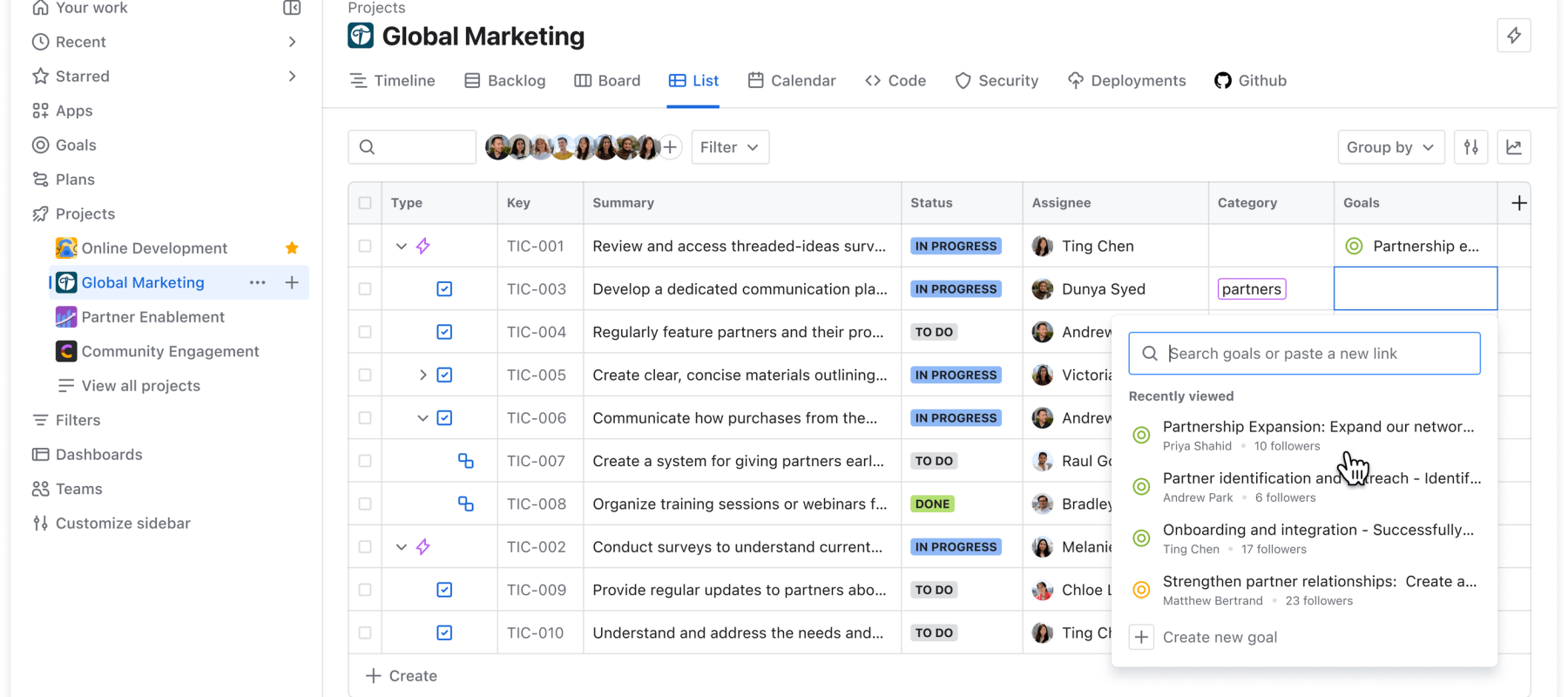Screen dimensions: 1568x697
Task: Click the view settings sliders icon
Action: pyautogui.click(x=1471, y=147)
